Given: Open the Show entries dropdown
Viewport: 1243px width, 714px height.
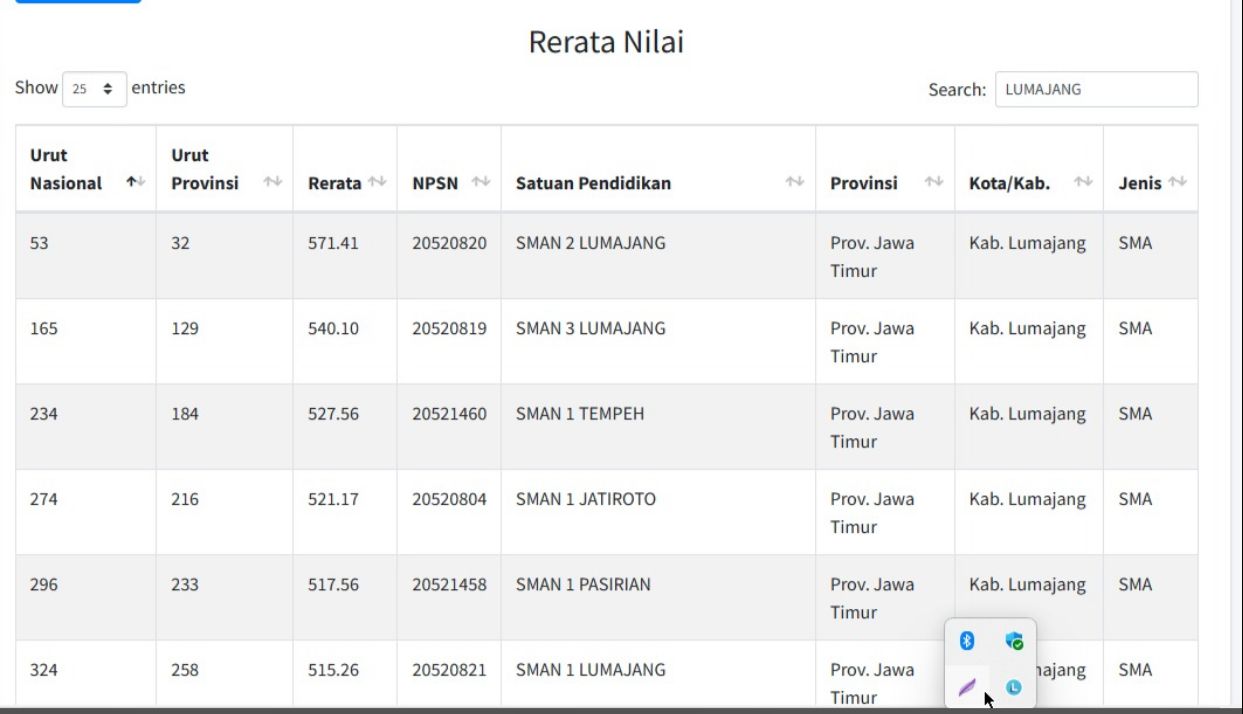Looking at the screenshot, I should 94,89.
